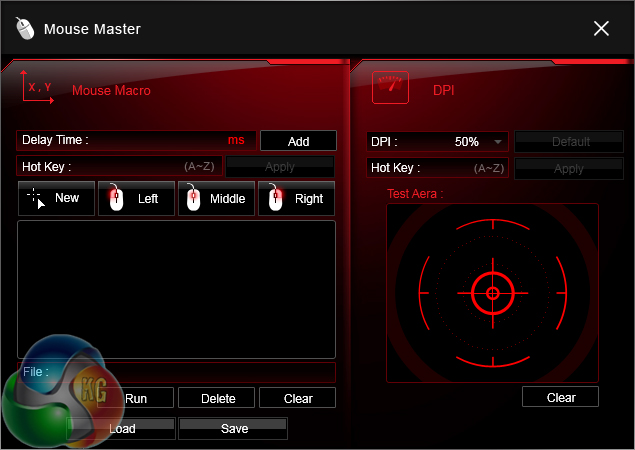Image resolution: width=635 pixels, height=450 pixels.
Task: Load a macro file
Action: click(121, 428)
